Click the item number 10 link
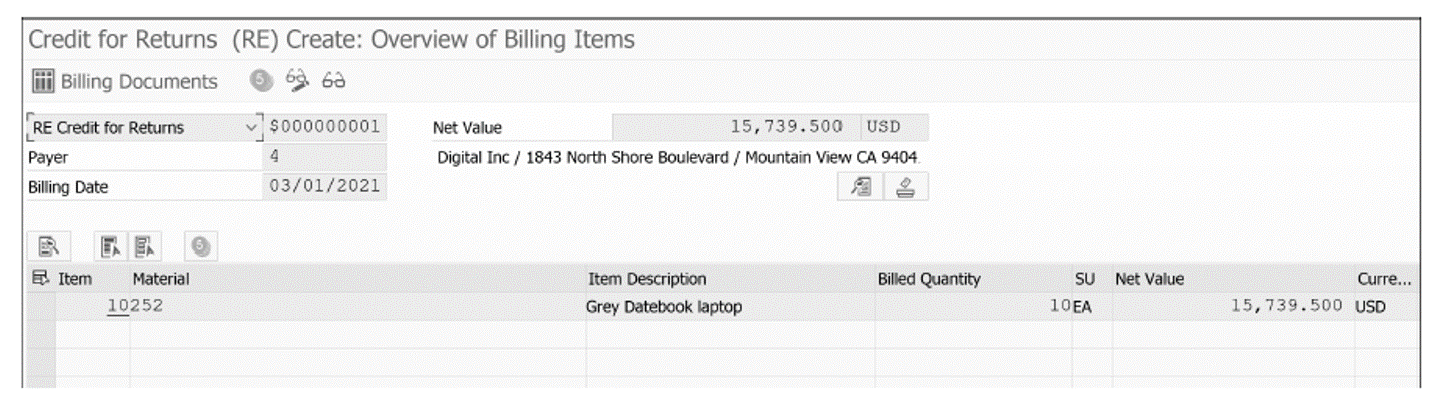1433x411 pixels. [x=119, y=307]
